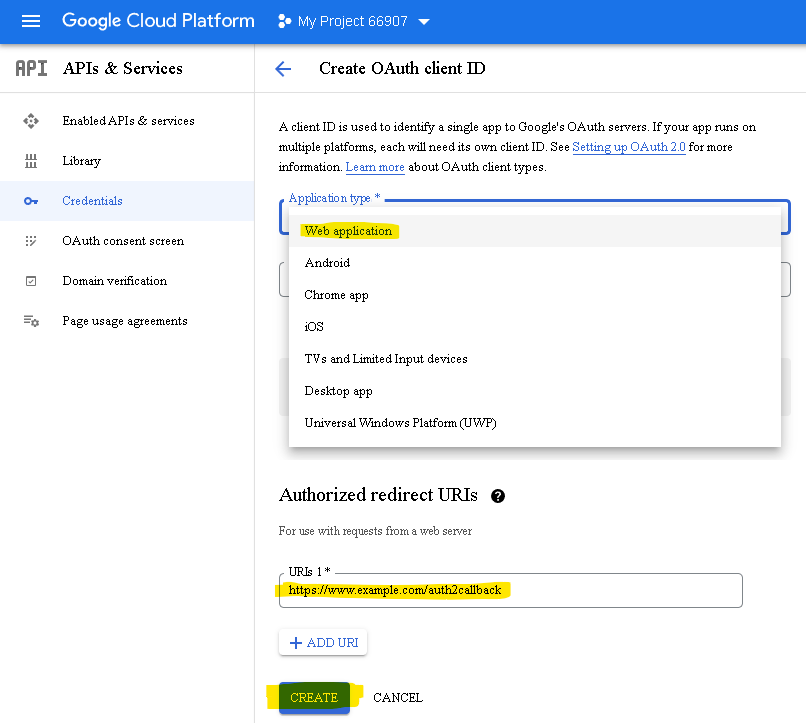This screenshot has width=806, height=723.
Task: Click the project selector dots icon
Action: click(284, 22)
